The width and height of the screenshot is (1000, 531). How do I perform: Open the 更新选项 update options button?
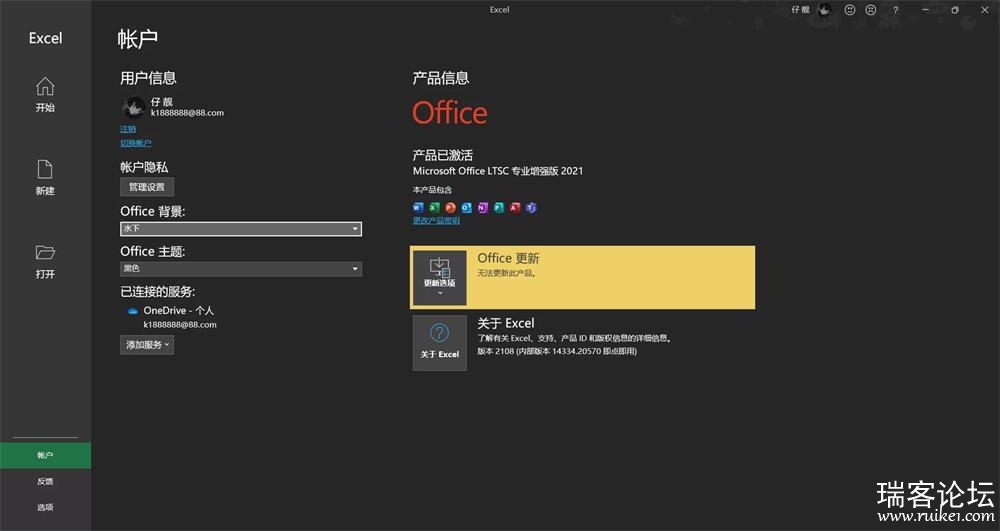tap(439, 277)
